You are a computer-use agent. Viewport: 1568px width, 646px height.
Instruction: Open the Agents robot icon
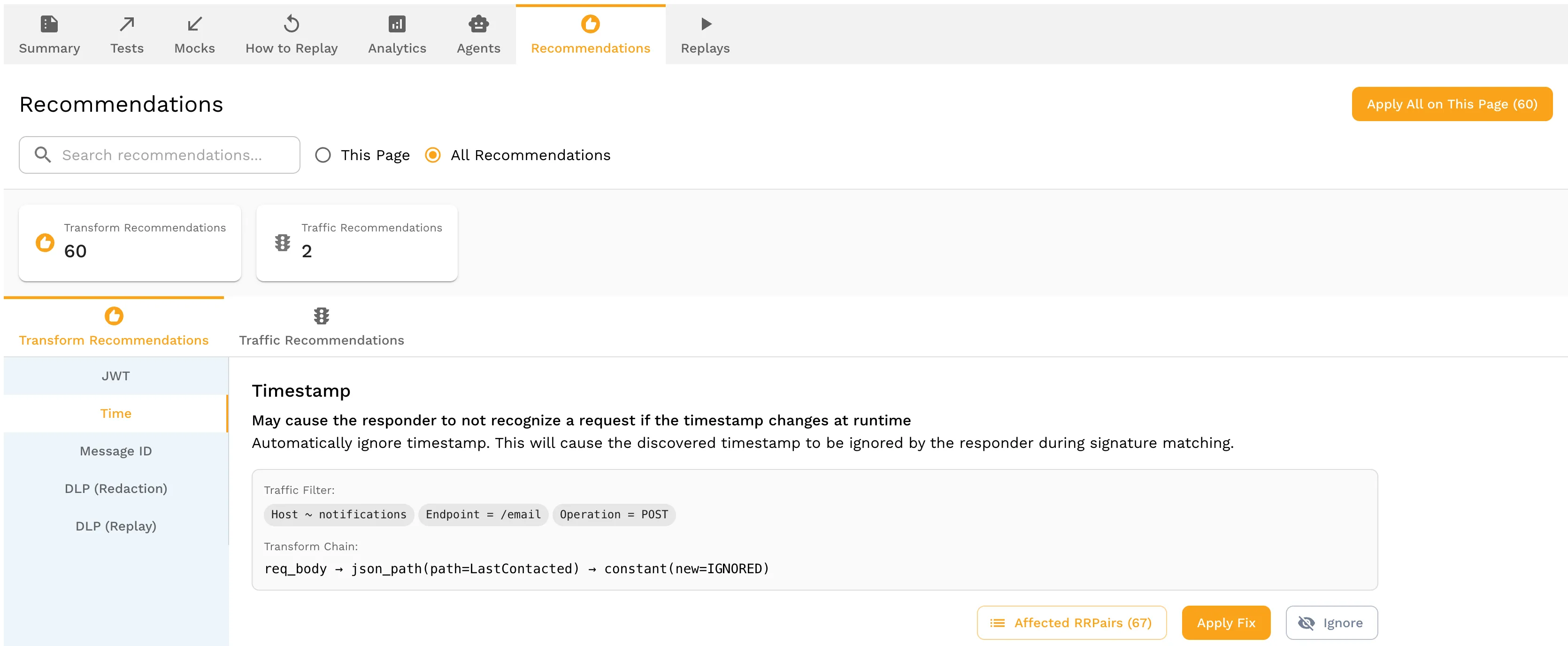point(478,24)
